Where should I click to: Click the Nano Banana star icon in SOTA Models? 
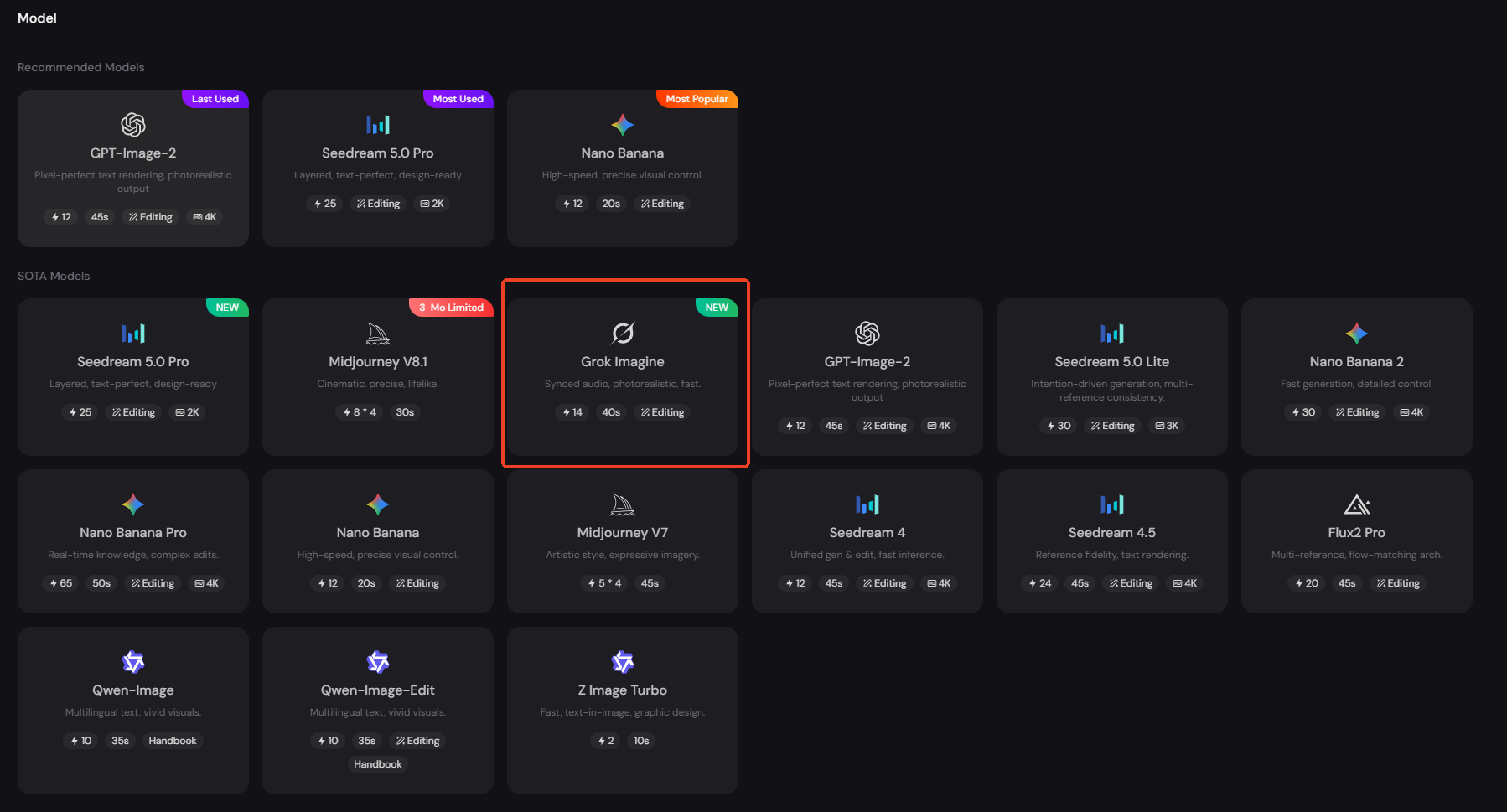378,504
